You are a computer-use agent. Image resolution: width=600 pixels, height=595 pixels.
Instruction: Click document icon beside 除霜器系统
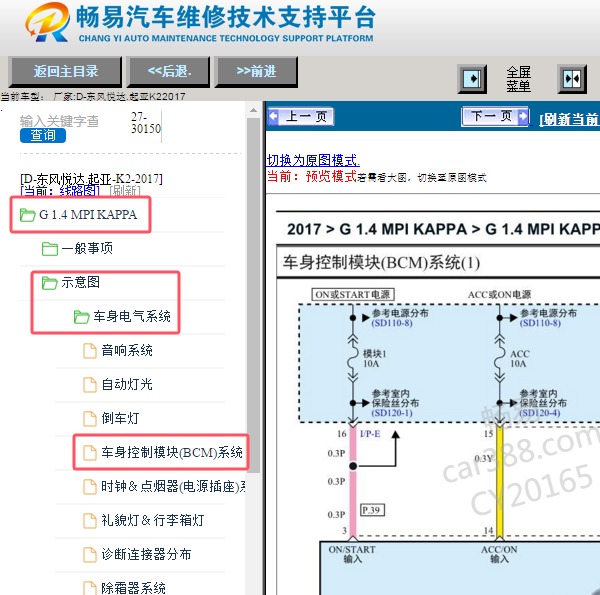click(x=90, y=588)
